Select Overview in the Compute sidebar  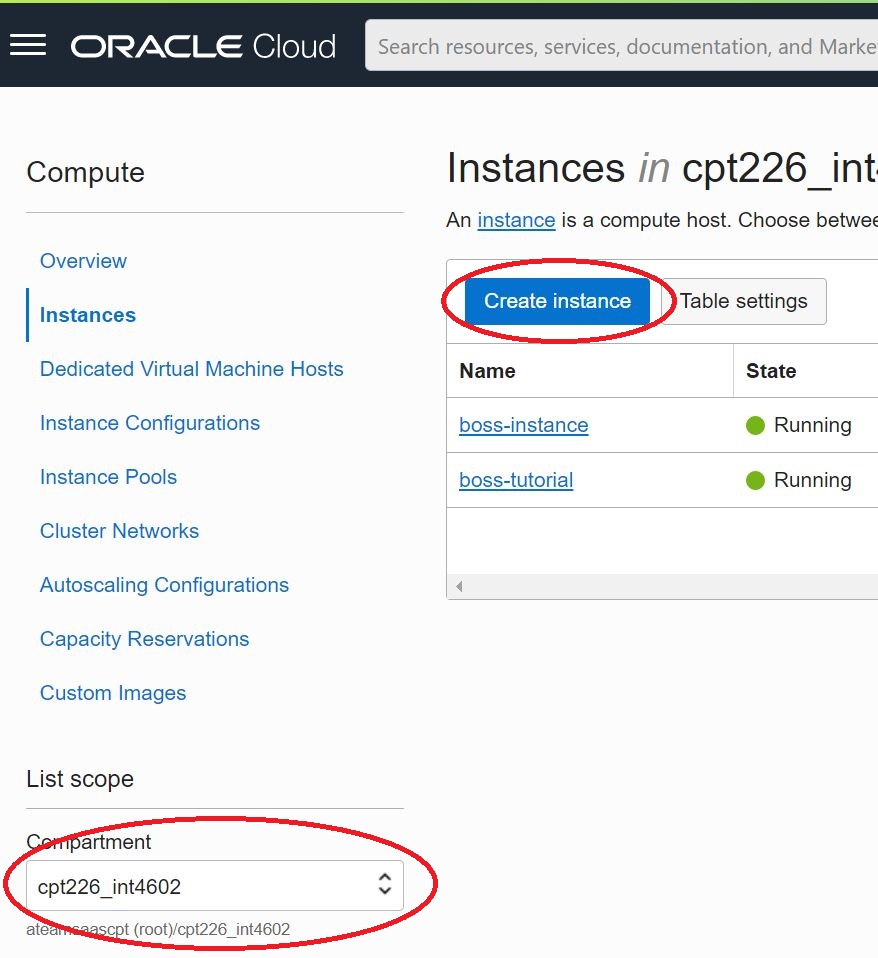(83, 261)
